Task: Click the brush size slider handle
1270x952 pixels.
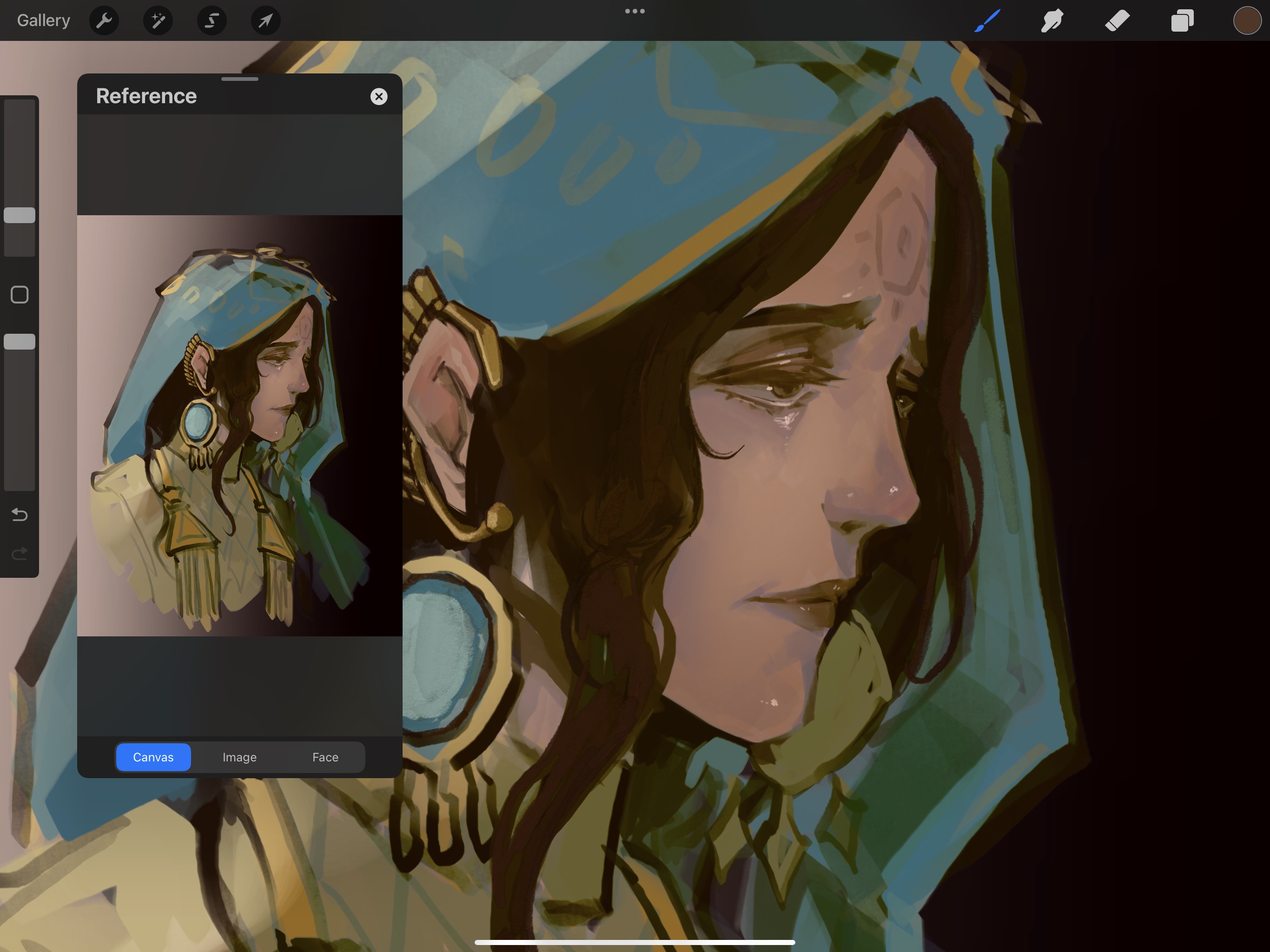Action: click(20, 215)
